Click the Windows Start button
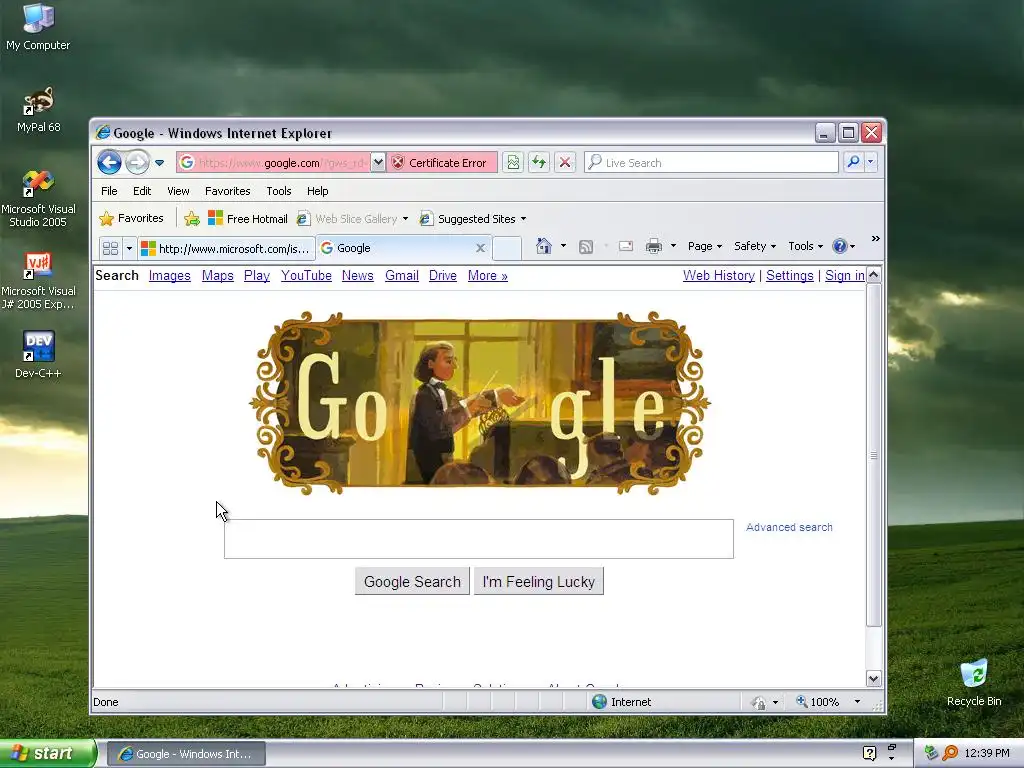Image resolution: width=1024 pixels, height=768 pixels. (x=48, y=754)
